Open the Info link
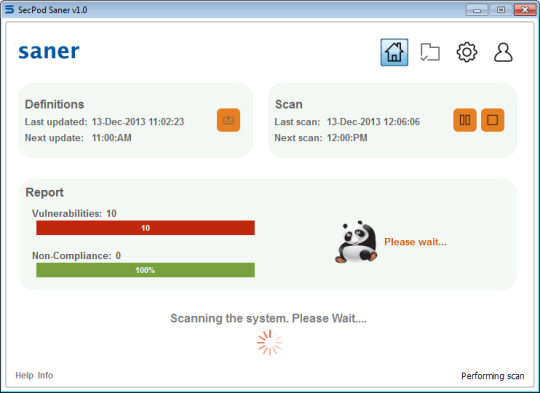Viewport: 540px width, 393px height. pos(45,375)
